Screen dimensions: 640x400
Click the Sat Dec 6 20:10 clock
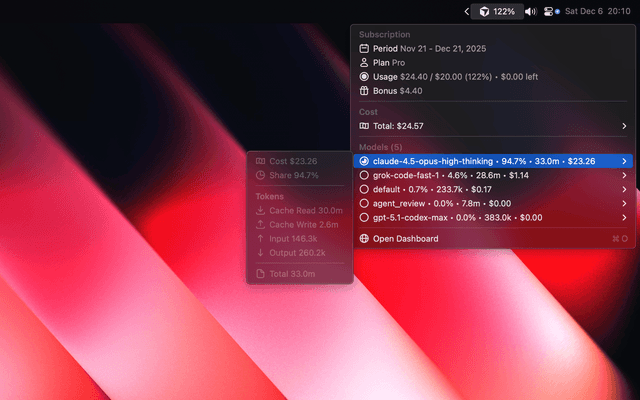tap(598, 11)
